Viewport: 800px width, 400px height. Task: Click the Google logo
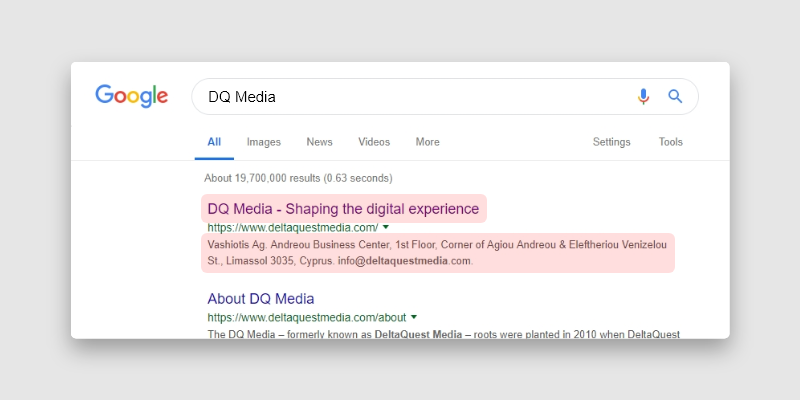pos(131,96)
